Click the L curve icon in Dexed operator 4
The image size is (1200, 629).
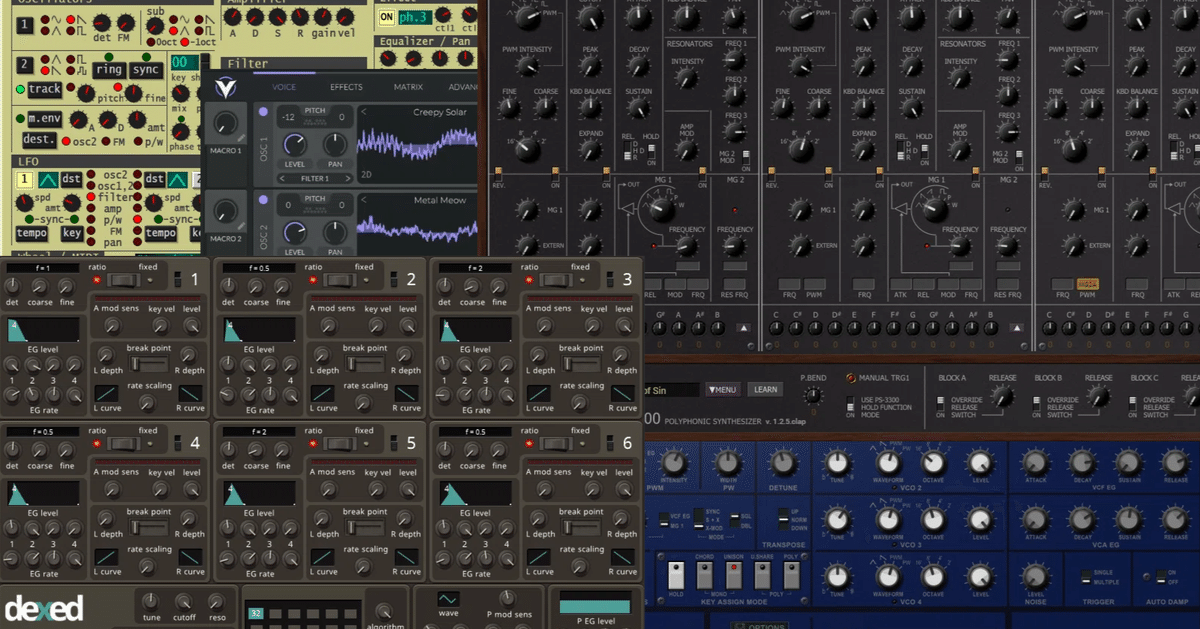click(107, 556)
